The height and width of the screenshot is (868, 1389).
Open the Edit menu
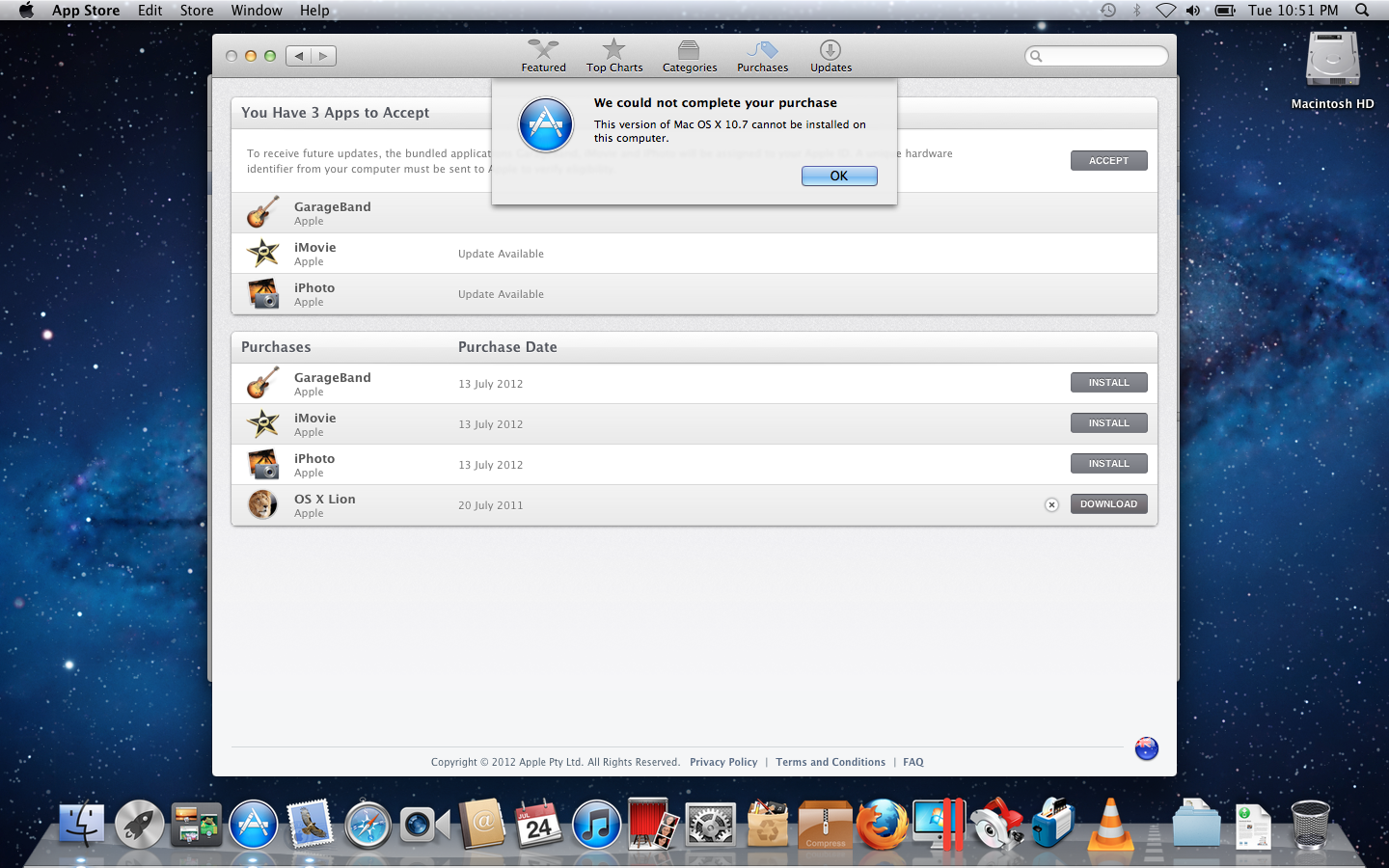click(150, 11)
